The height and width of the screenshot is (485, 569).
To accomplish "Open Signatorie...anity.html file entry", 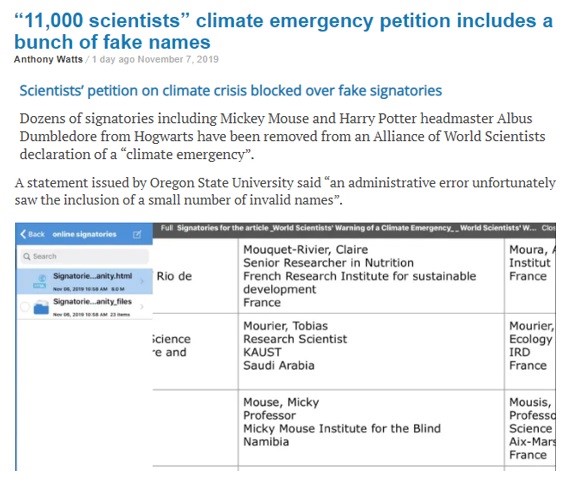I will click(84, 281).
